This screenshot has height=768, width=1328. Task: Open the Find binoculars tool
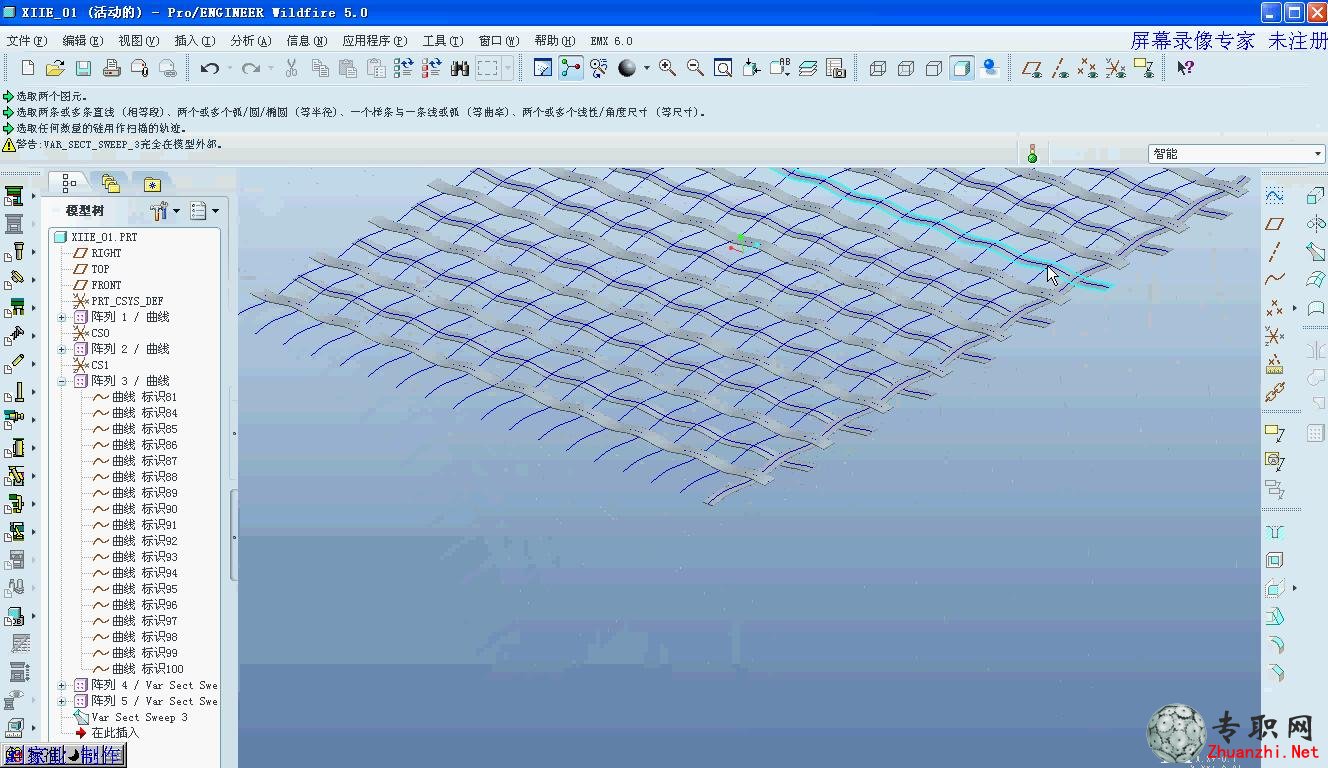460,68
